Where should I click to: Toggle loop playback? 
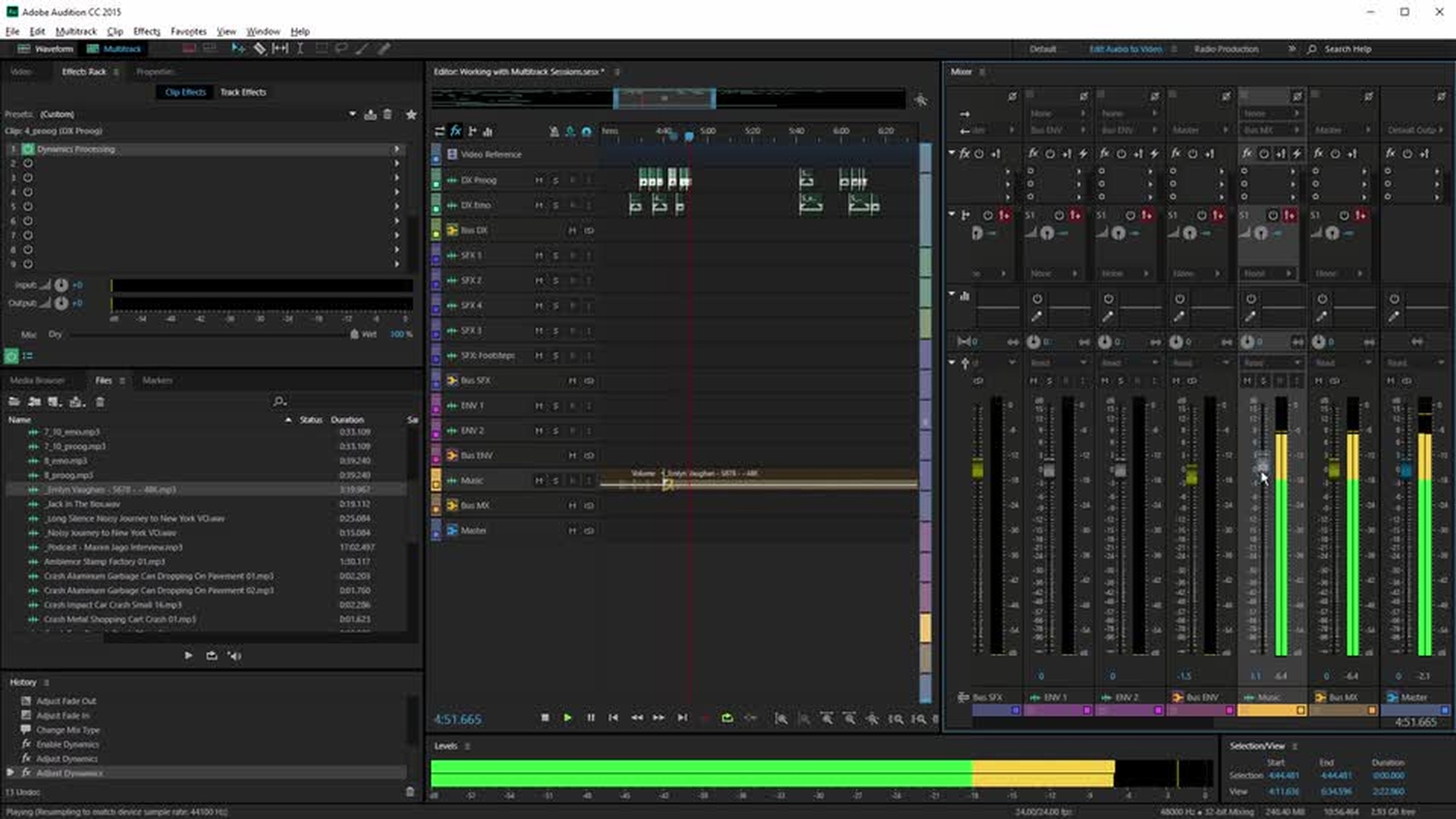pyautogui.click(x=727, y=717)
